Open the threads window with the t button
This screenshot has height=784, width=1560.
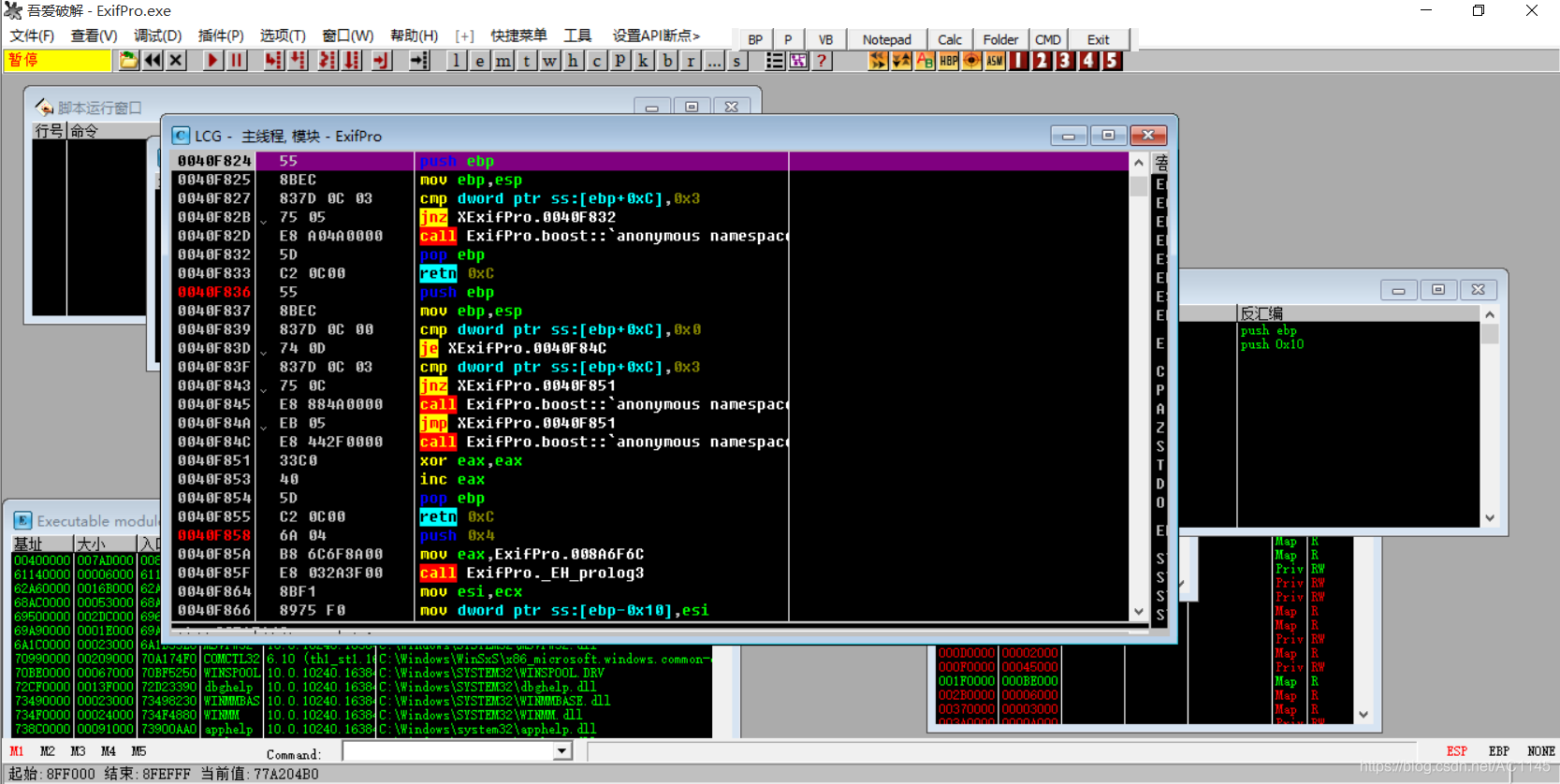point(526,61)
